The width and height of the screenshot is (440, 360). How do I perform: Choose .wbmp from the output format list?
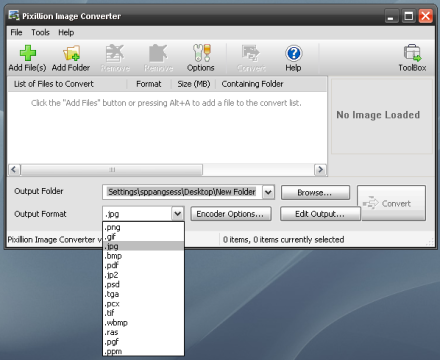pyautogui.click(x=143, y=323)
